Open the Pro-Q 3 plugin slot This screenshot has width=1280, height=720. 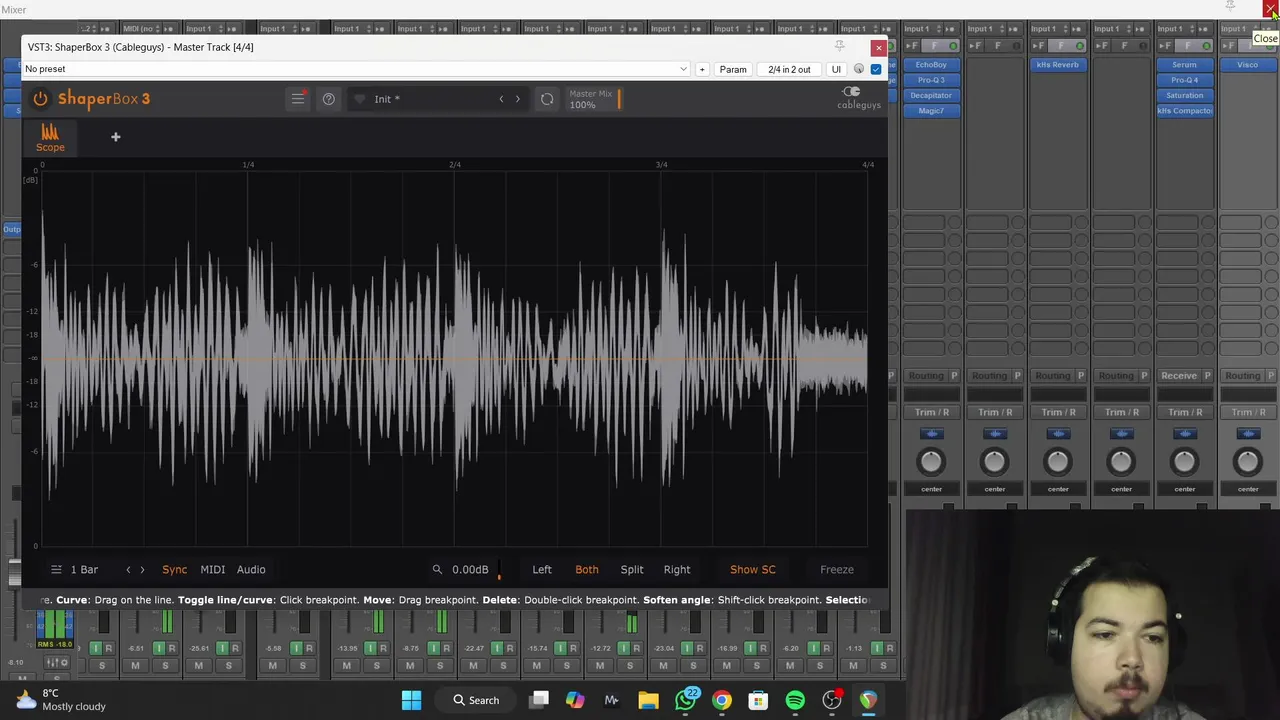click(x=931, y=80)
